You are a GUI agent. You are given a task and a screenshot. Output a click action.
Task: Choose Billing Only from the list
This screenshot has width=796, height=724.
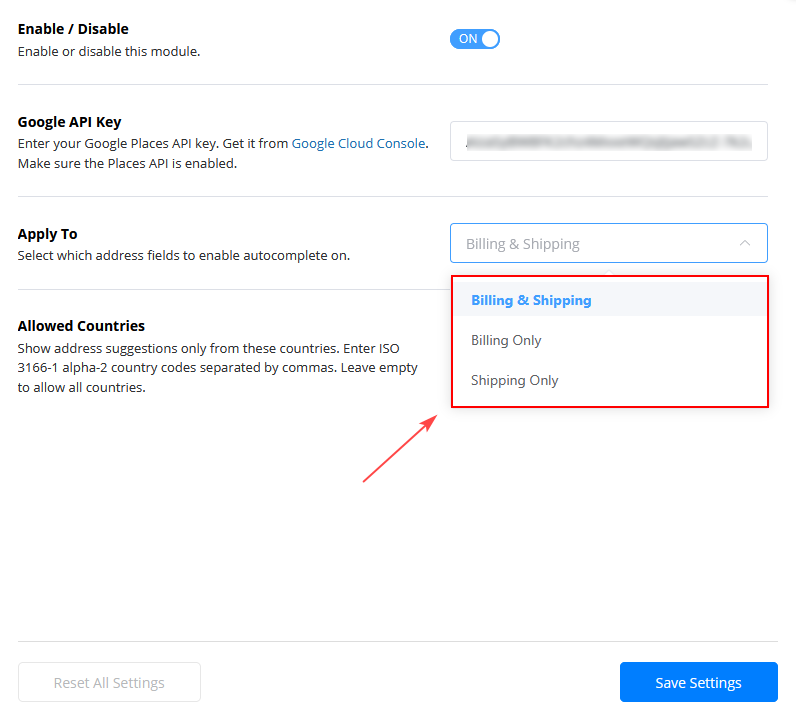[x=506, y=340]
